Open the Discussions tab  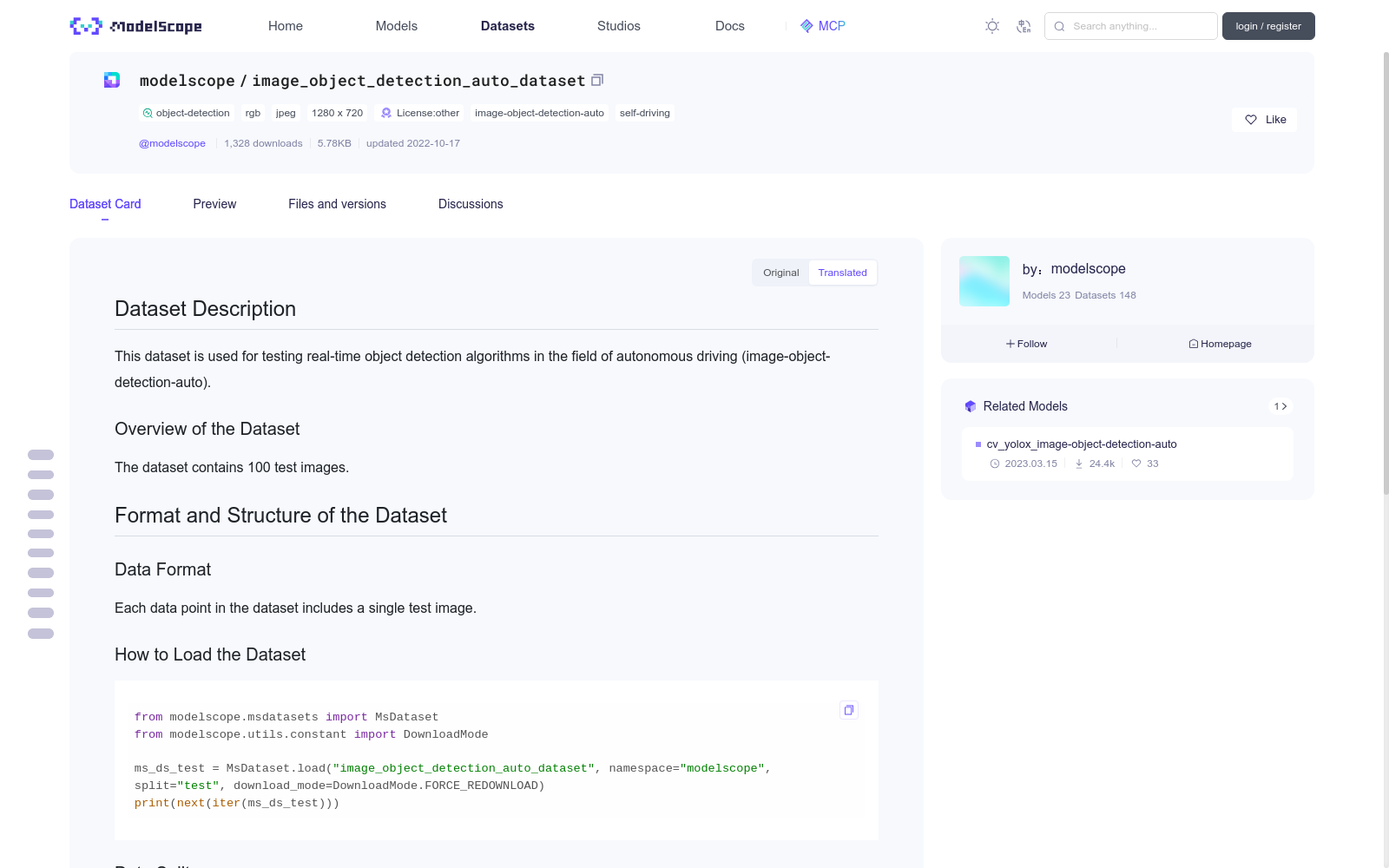[x=471, y=204]
